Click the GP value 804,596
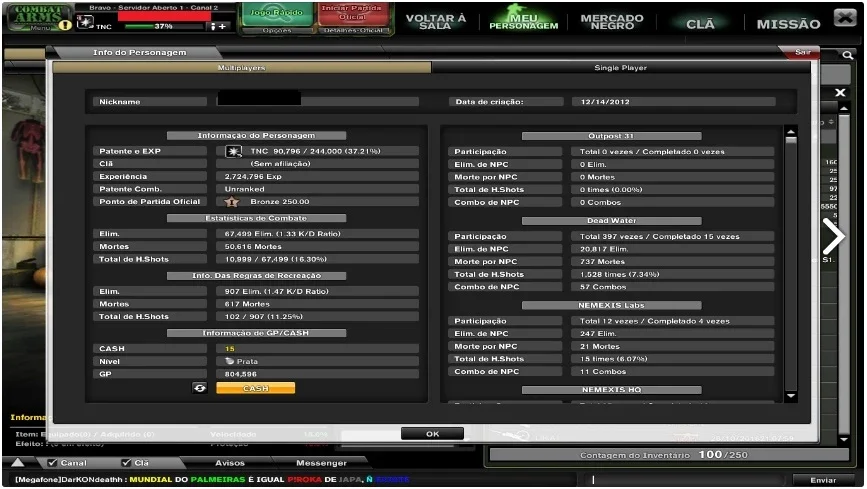This screenshot has height=489, width=867. coord(241,374)
